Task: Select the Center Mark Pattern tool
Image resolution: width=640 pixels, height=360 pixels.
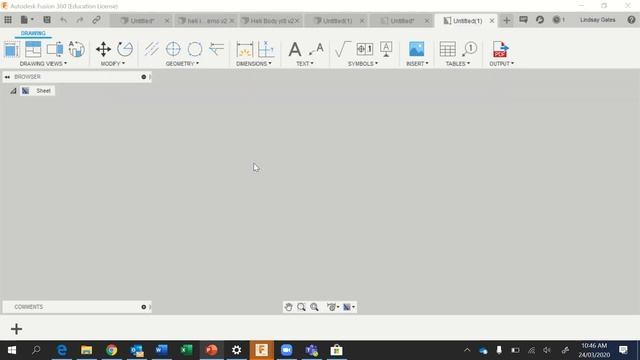Action: [195, 49]
